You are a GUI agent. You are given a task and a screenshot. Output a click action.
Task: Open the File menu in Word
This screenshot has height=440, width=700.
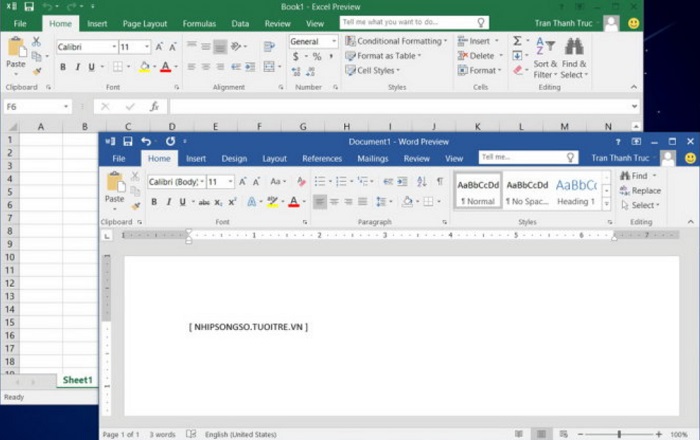tap(118, 158)
